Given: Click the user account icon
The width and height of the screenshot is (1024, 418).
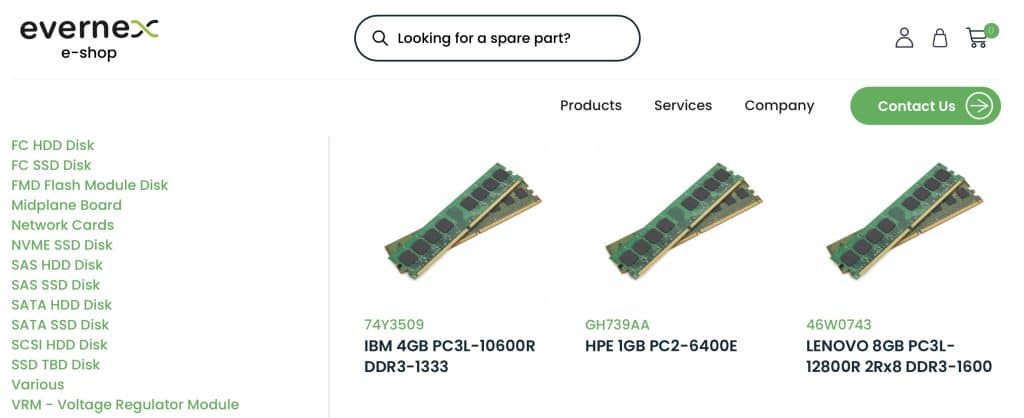Looking at the screenshot, I should (904, 38).
